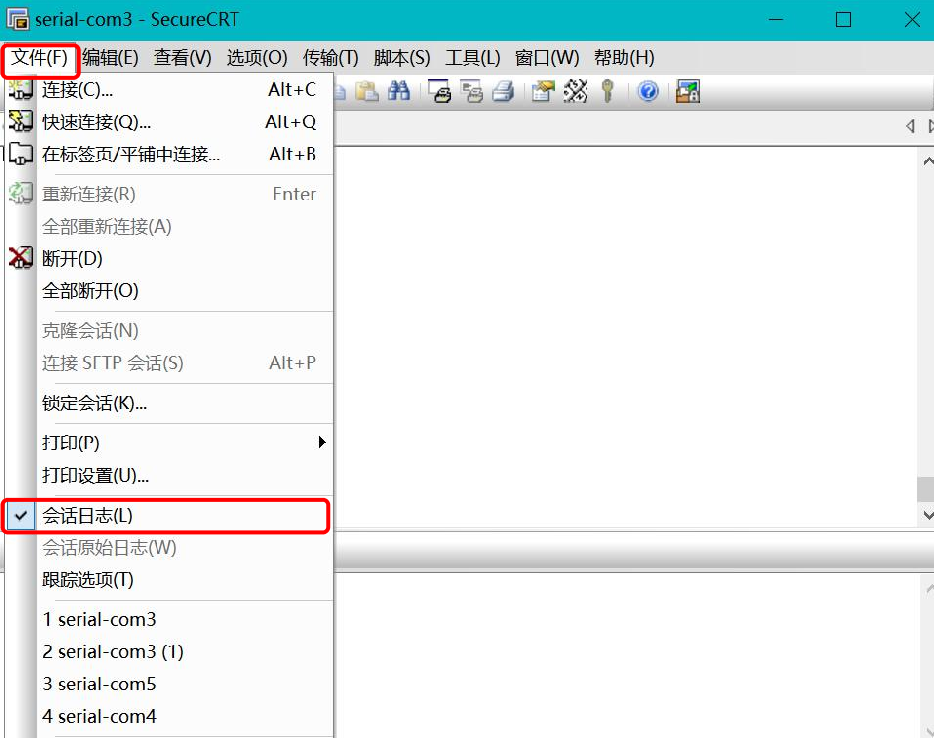Click the public key toolbar icon
Viewport: 934px width, 738px height.
(x=608, y=91)
